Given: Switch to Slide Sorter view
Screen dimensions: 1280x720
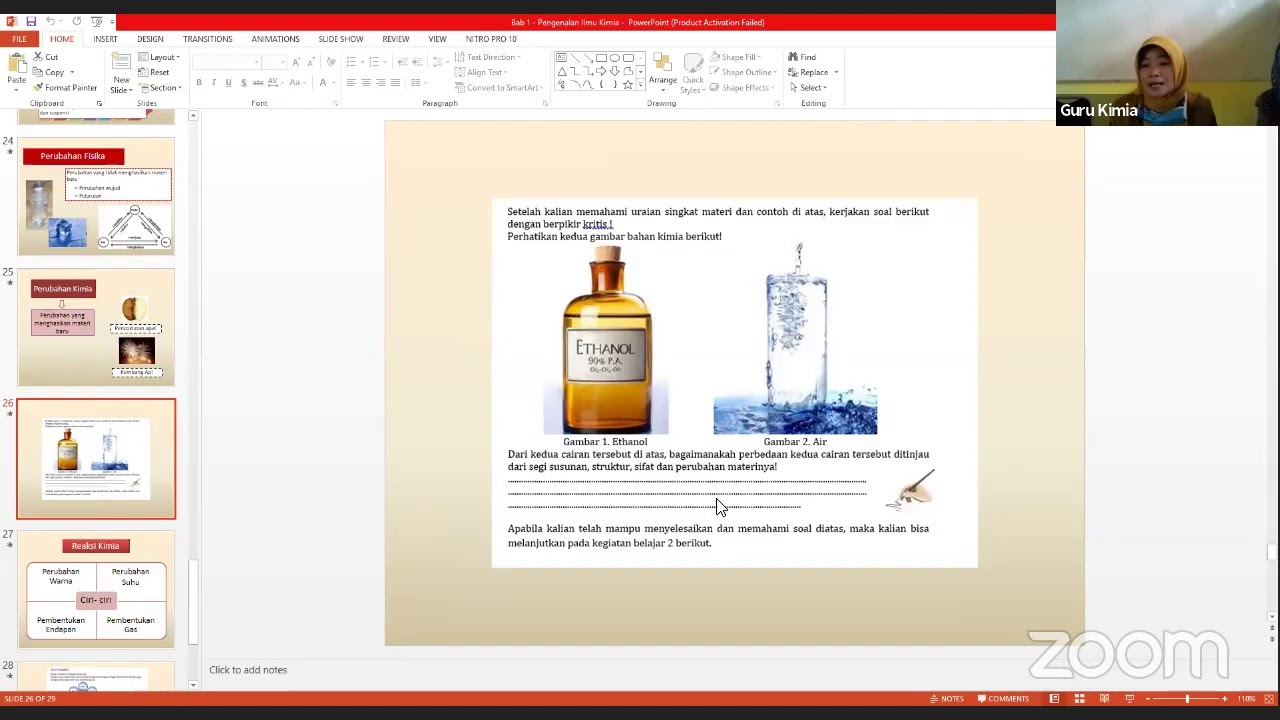Looking at the screenshot, I should pos(1079,699).
